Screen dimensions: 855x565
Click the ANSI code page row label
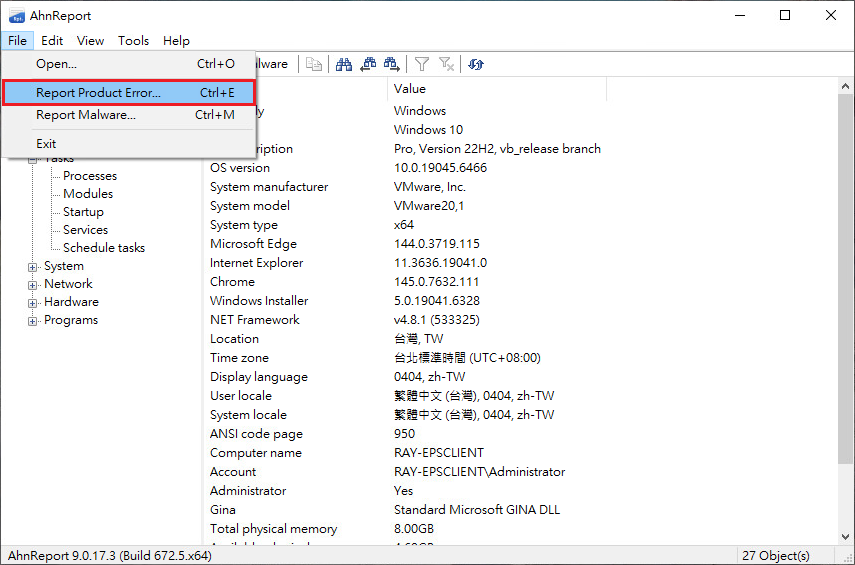click(256, 434)
